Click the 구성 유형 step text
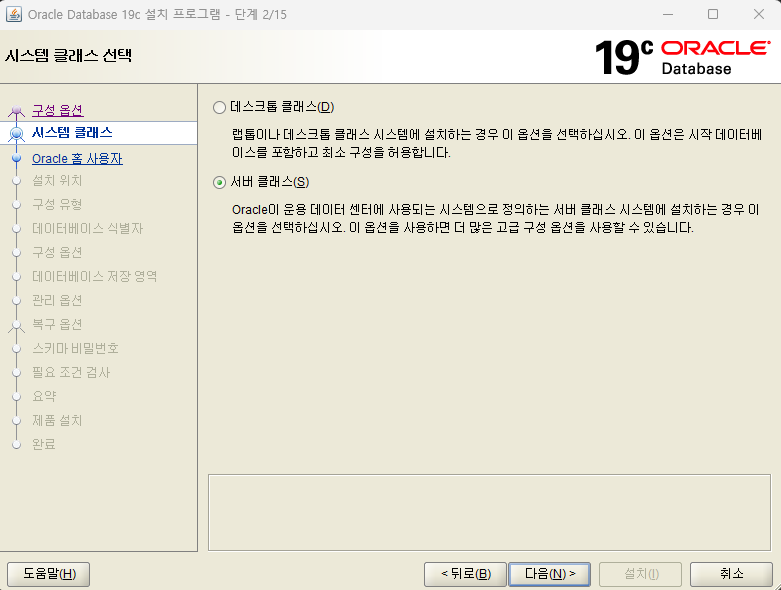 57,204
